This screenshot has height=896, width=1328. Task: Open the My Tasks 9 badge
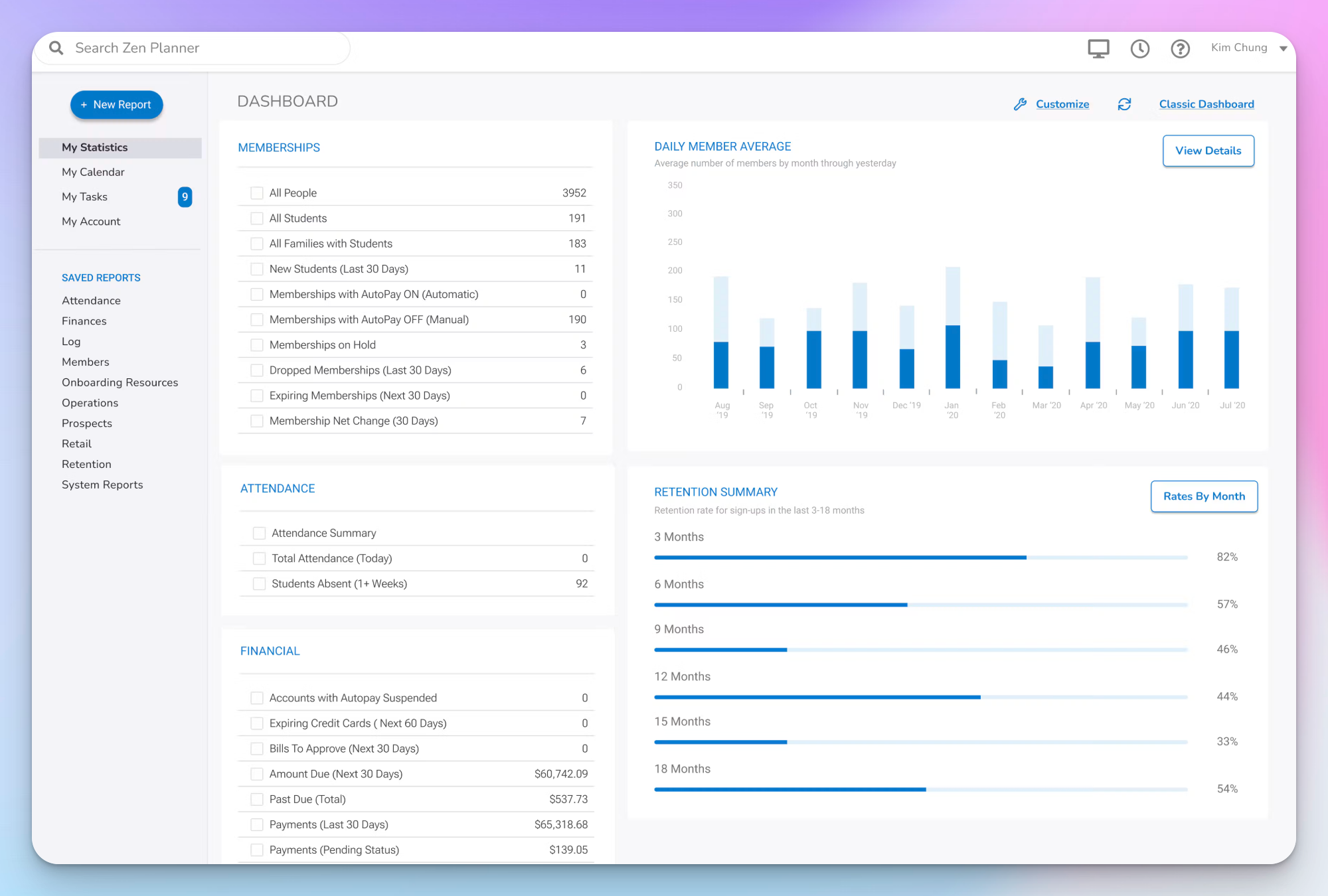tap(185, 196)
